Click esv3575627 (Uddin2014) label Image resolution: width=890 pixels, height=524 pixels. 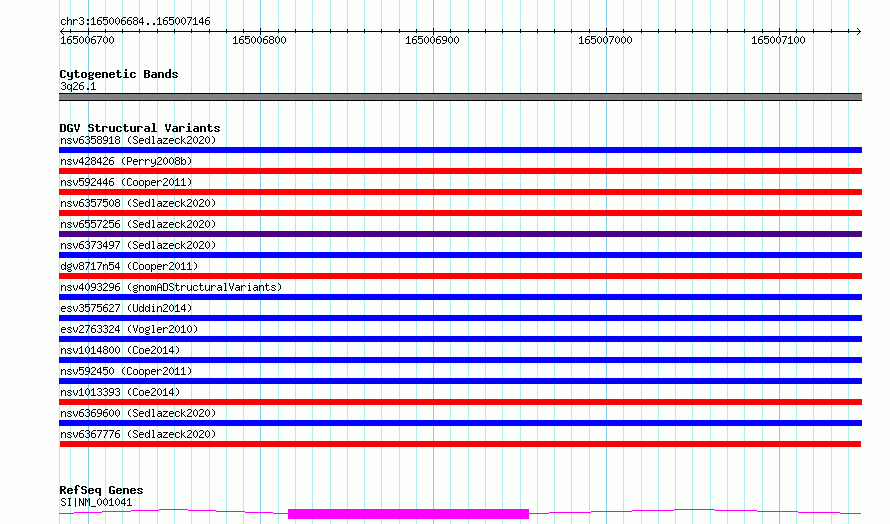click(126, 308)
